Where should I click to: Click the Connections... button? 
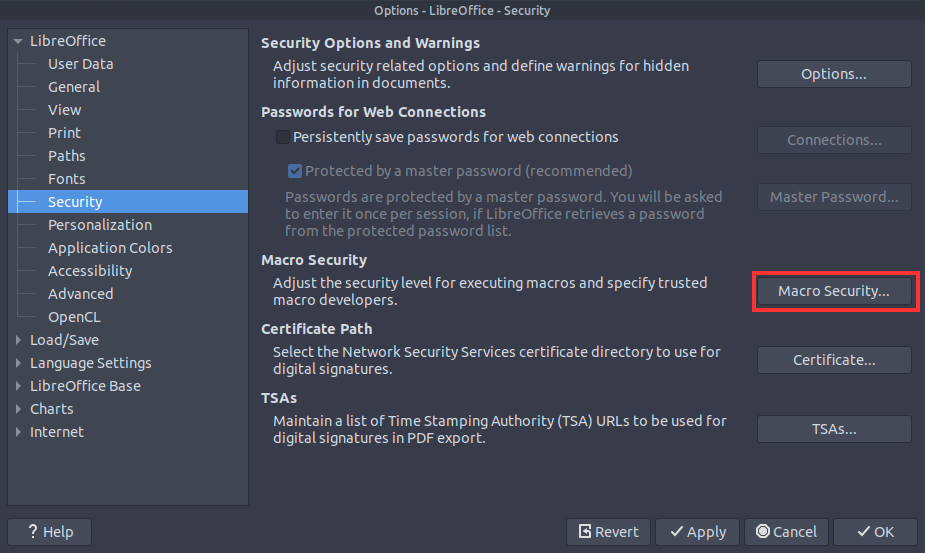pos(834,140)
